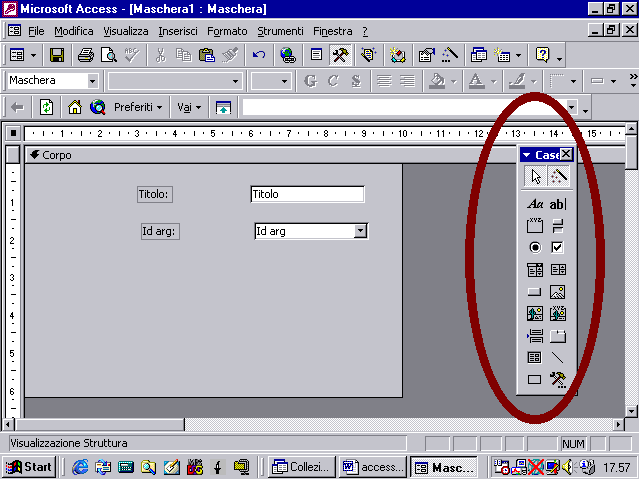Click the Id arg combo box arrow
The image size is (639, 479).
pyautogui.click(x=360, y=231)
